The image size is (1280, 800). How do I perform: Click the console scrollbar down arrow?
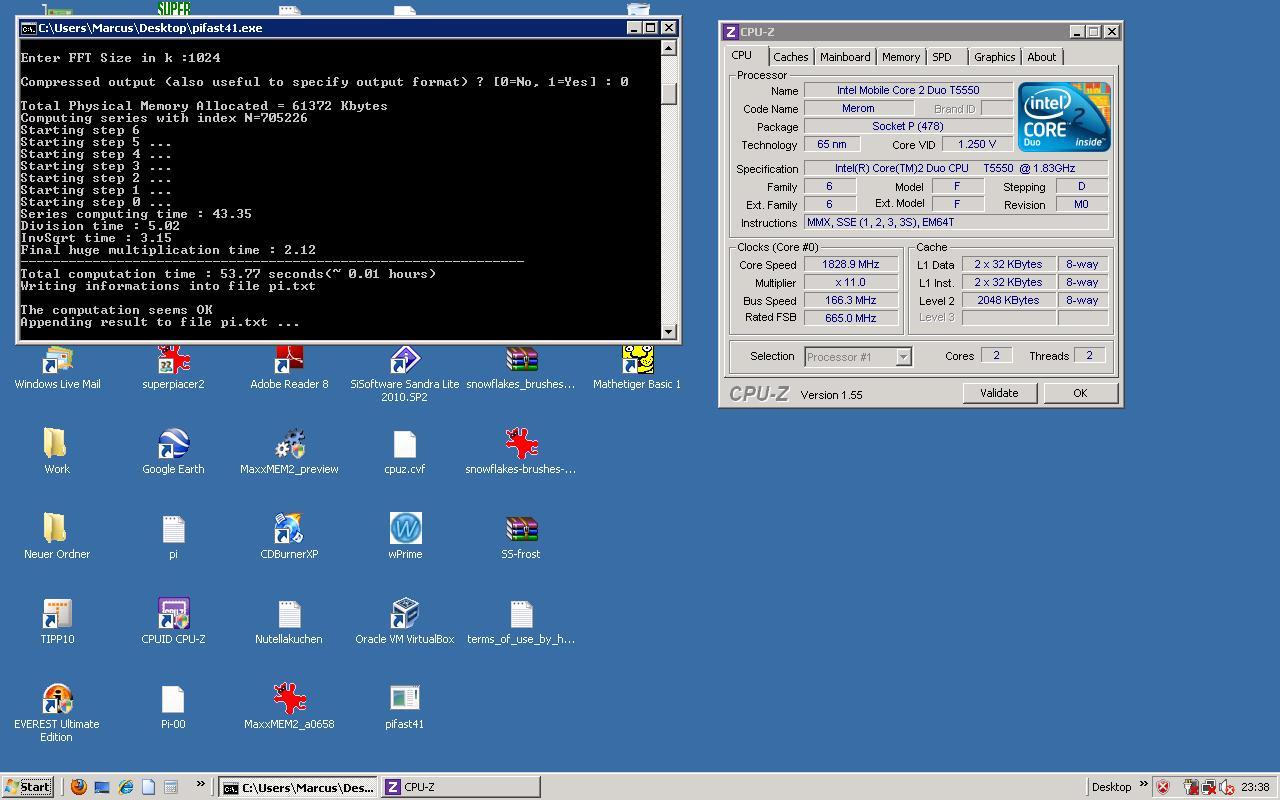click(x=669, y=331)
